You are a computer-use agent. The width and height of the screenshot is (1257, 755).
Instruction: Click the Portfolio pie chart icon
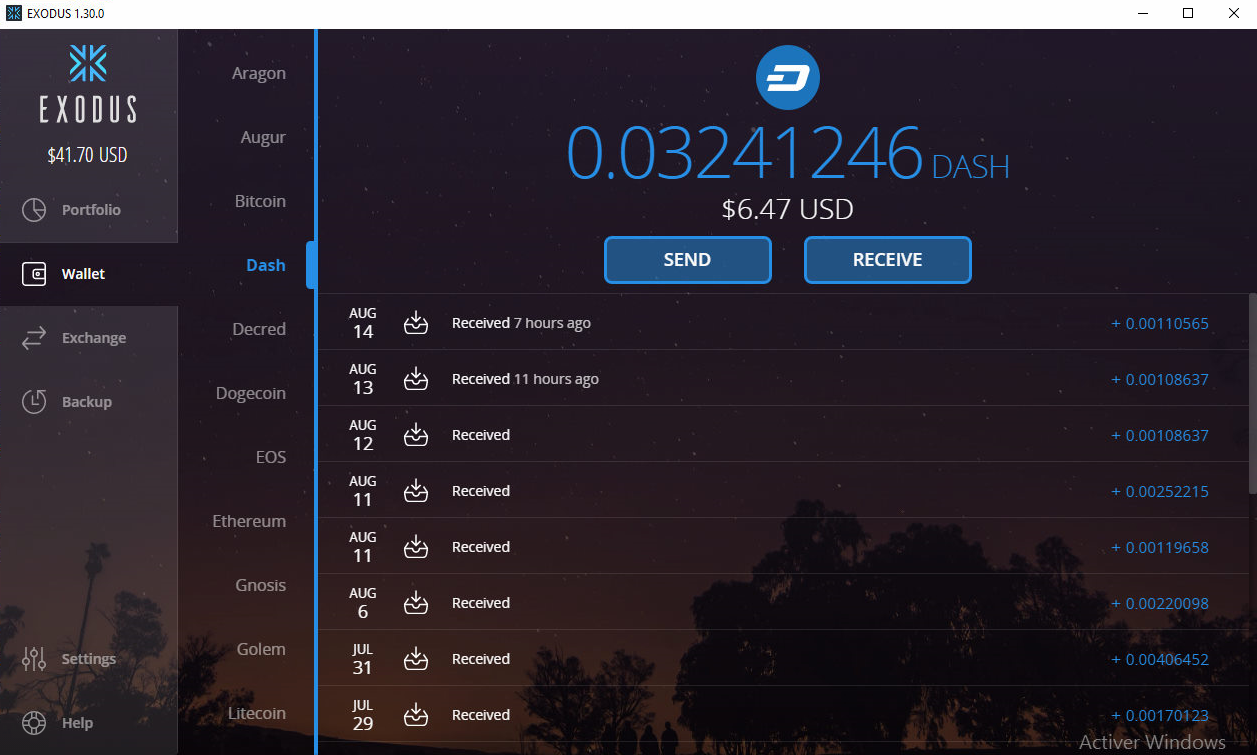[x=34, y=210]
